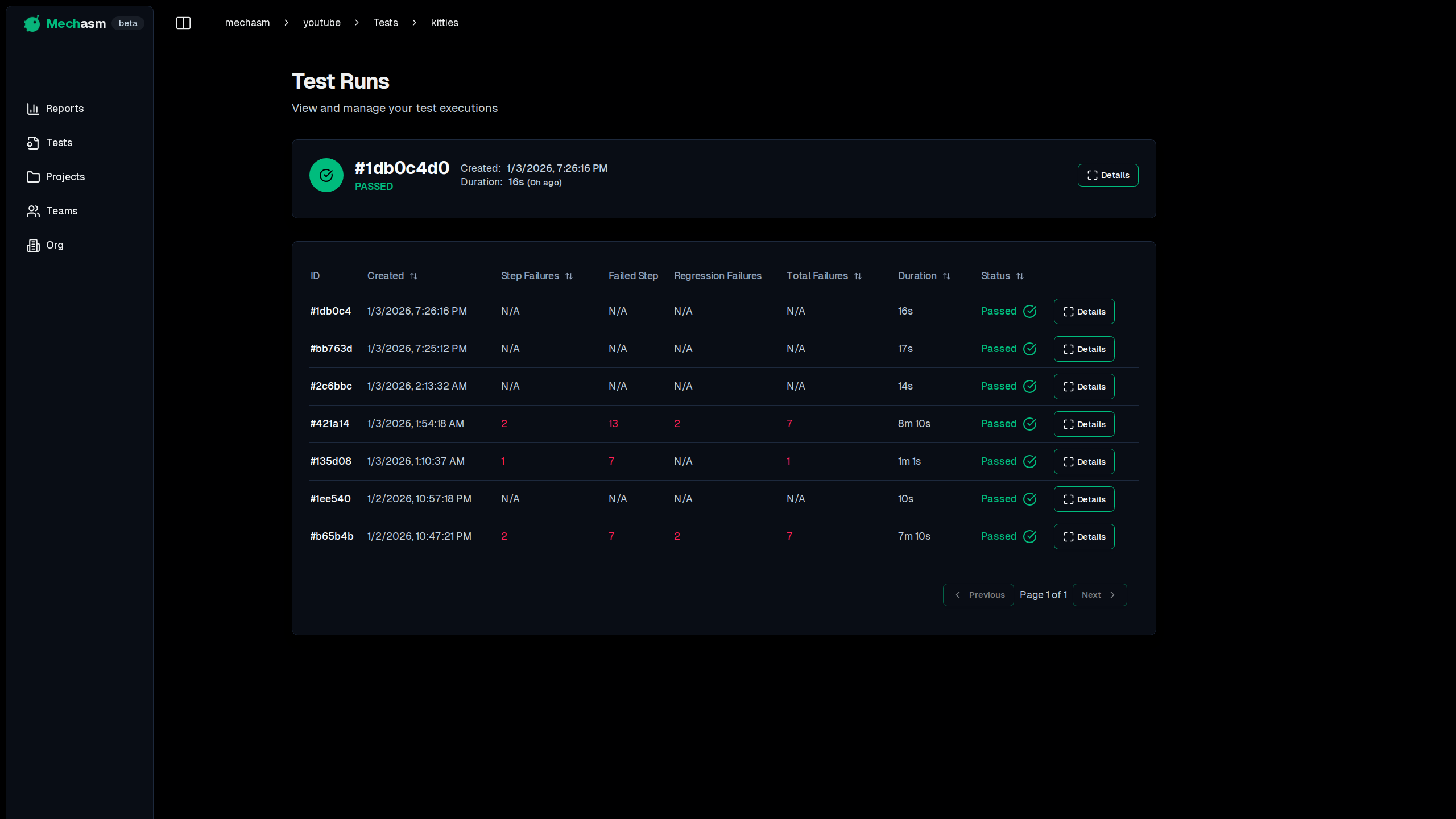Collapse the sidebar using the panel toggle
Image resolution: width=1456 pixels, height=819 pixels.
pyautogui.click(x=183, y=23)
